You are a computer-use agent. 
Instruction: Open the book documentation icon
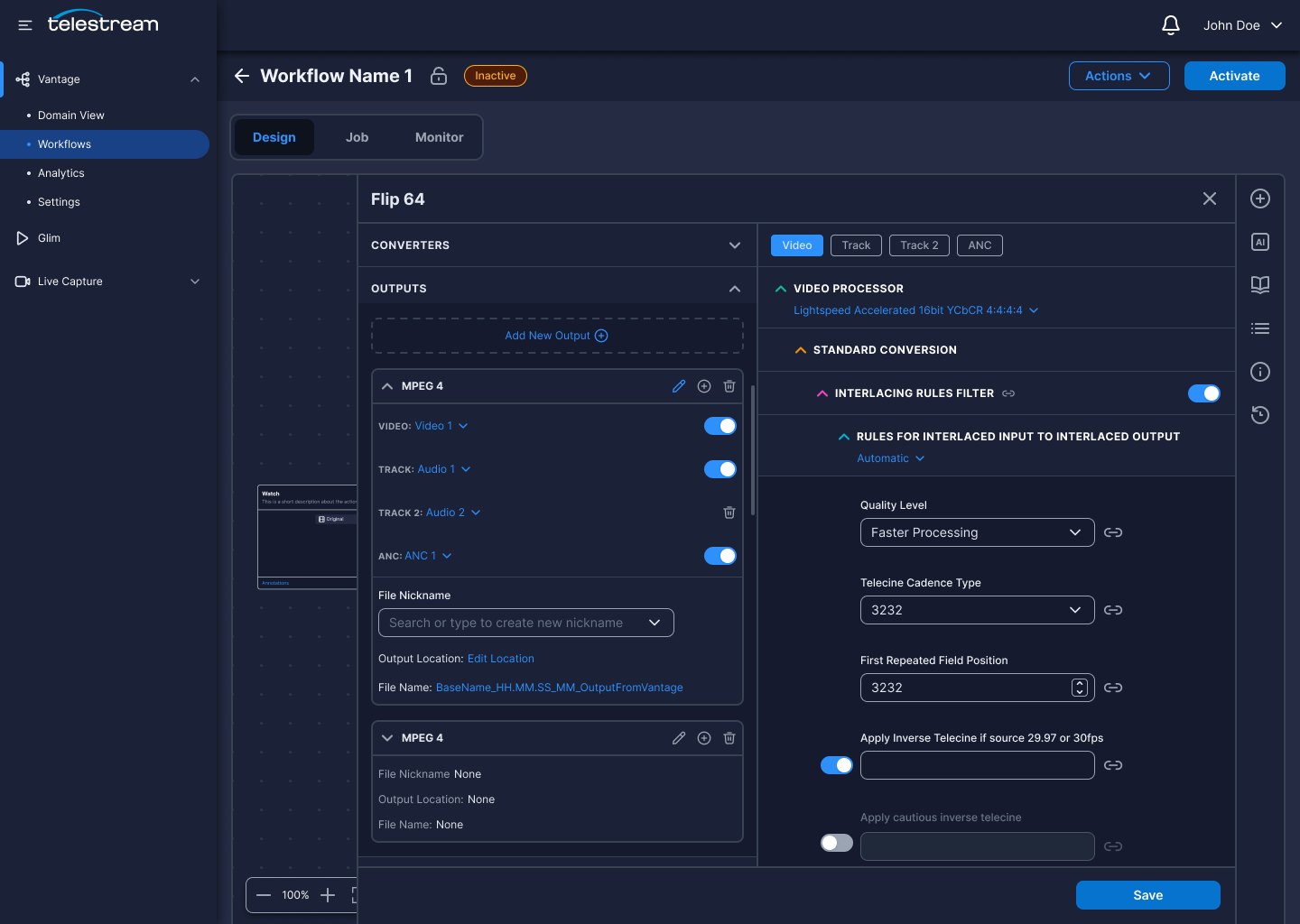point(1260,285)
